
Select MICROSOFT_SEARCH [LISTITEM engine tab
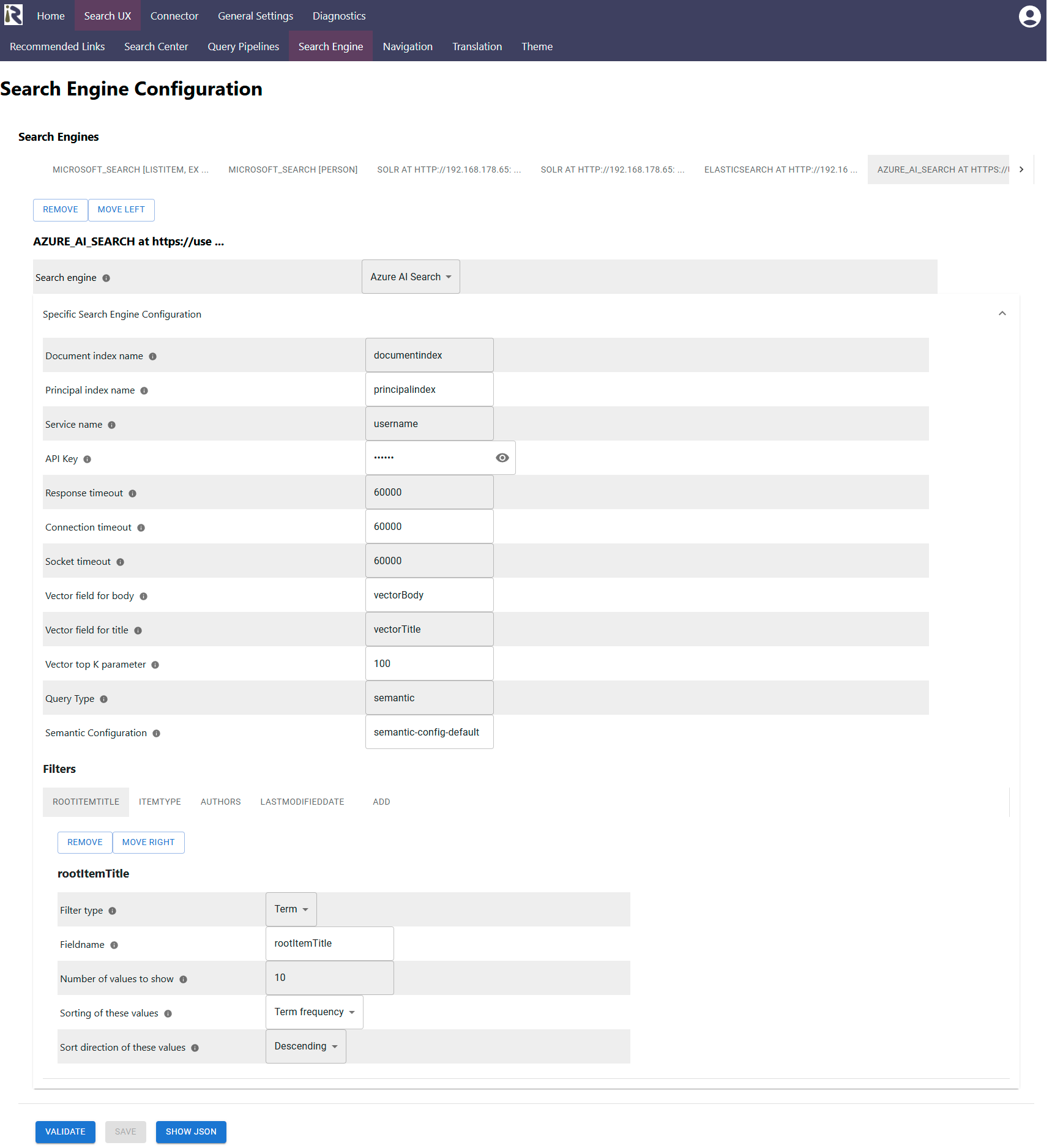130,170
